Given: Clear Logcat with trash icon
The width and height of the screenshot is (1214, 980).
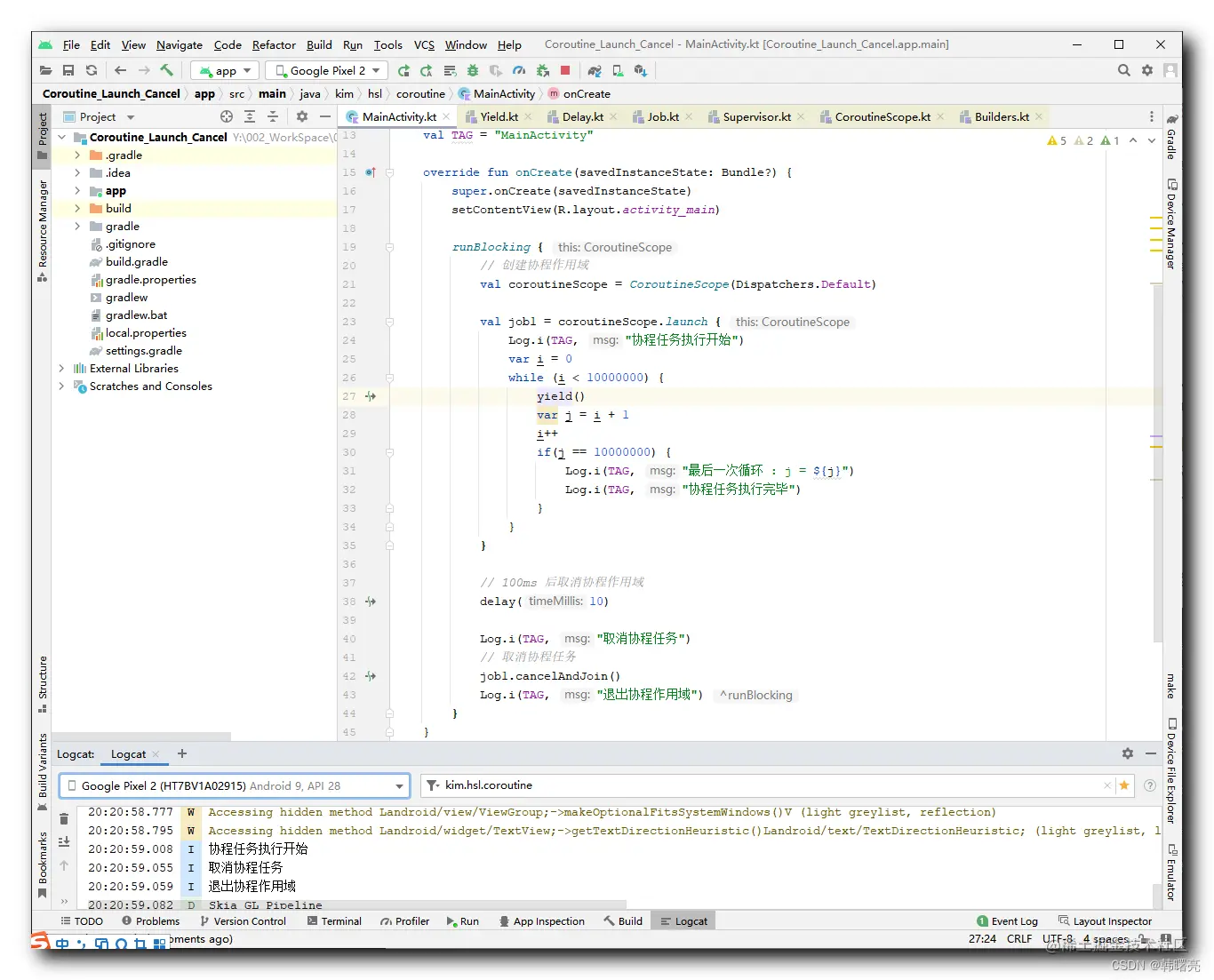Looking at the screenshot, I should click(64, 818).
